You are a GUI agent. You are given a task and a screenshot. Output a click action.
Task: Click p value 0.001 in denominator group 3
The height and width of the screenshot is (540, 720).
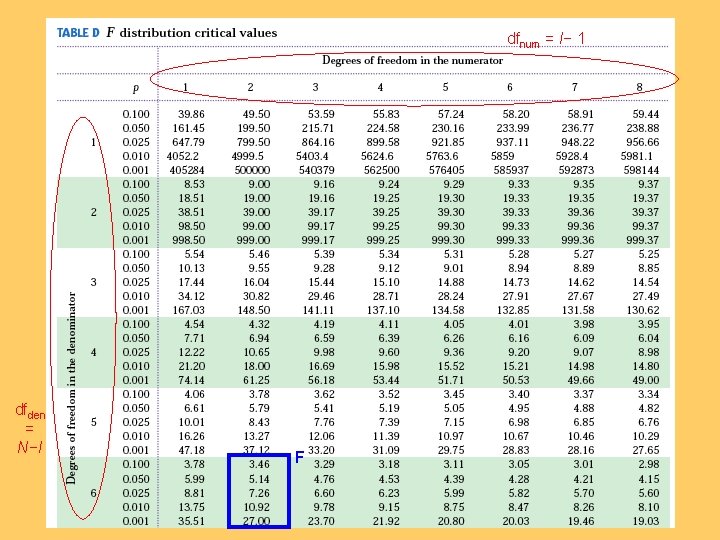point(136,310)
